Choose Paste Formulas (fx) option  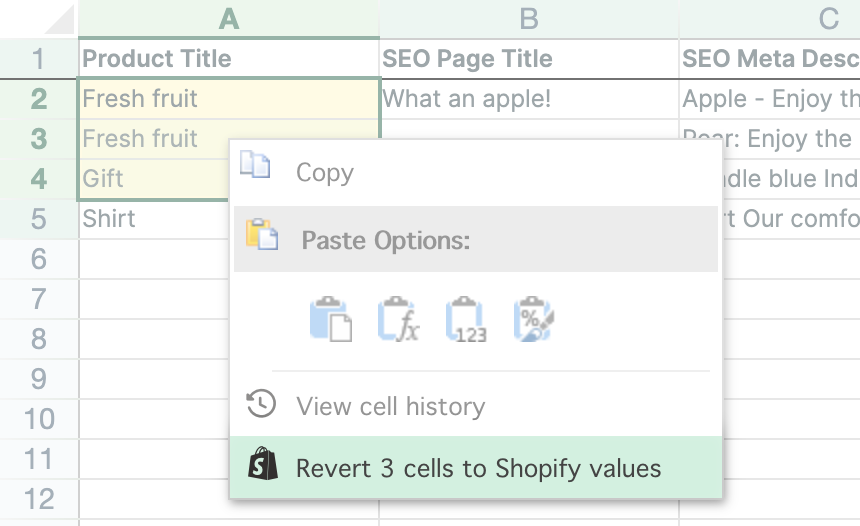pos(399,319)
